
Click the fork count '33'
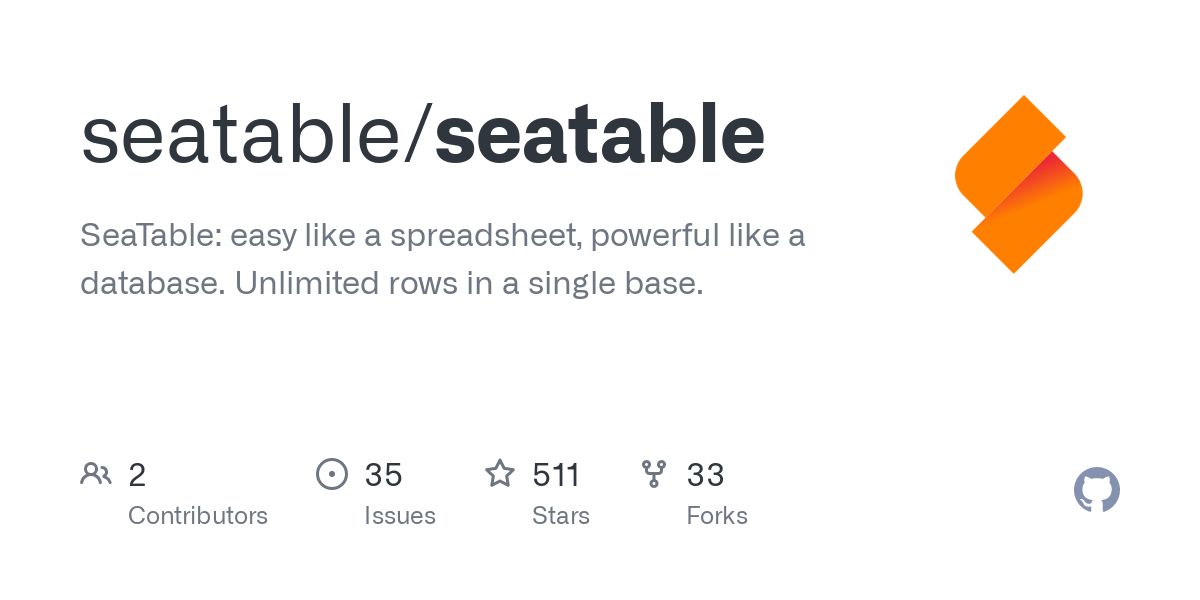tap(705, 475)
